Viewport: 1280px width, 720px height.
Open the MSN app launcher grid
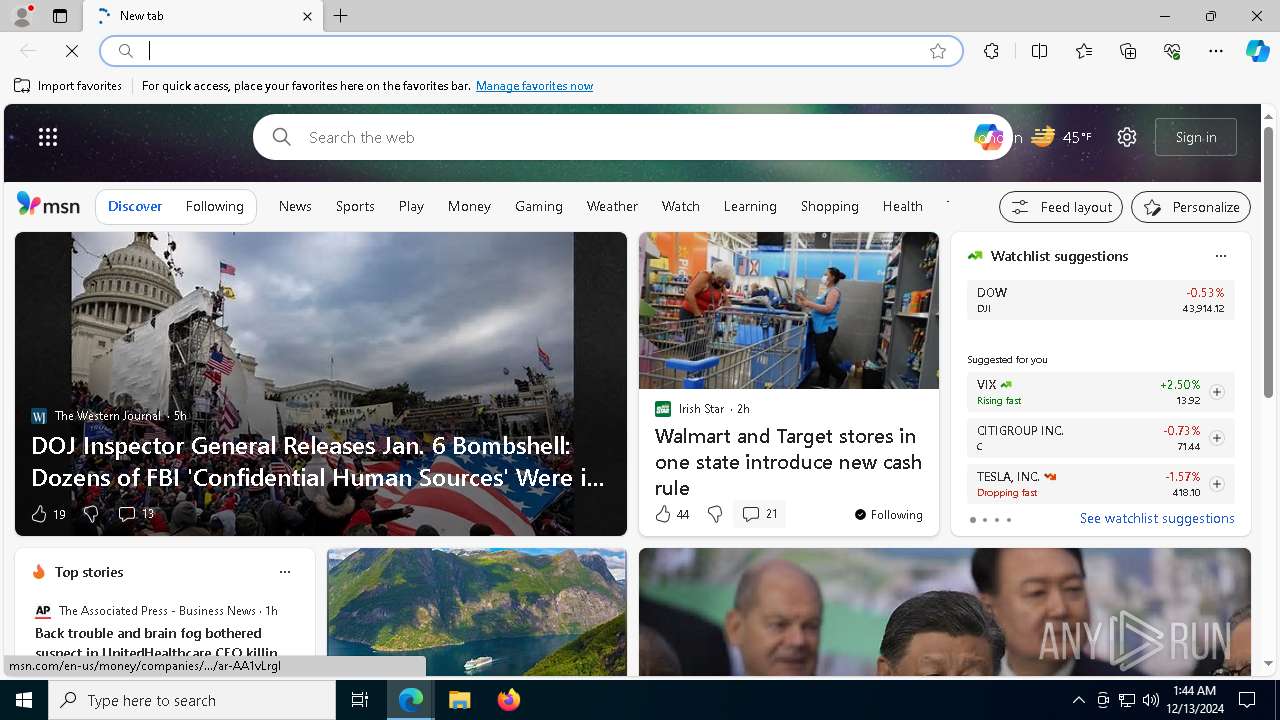(48, 137)
